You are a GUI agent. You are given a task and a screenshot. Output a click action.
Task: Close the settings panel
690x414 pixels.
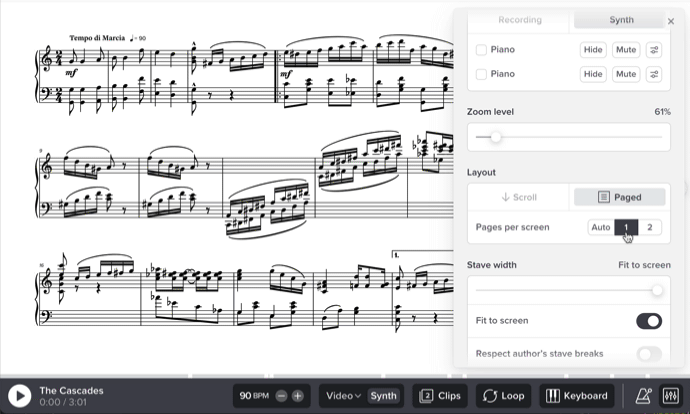(x=671, y=21)
